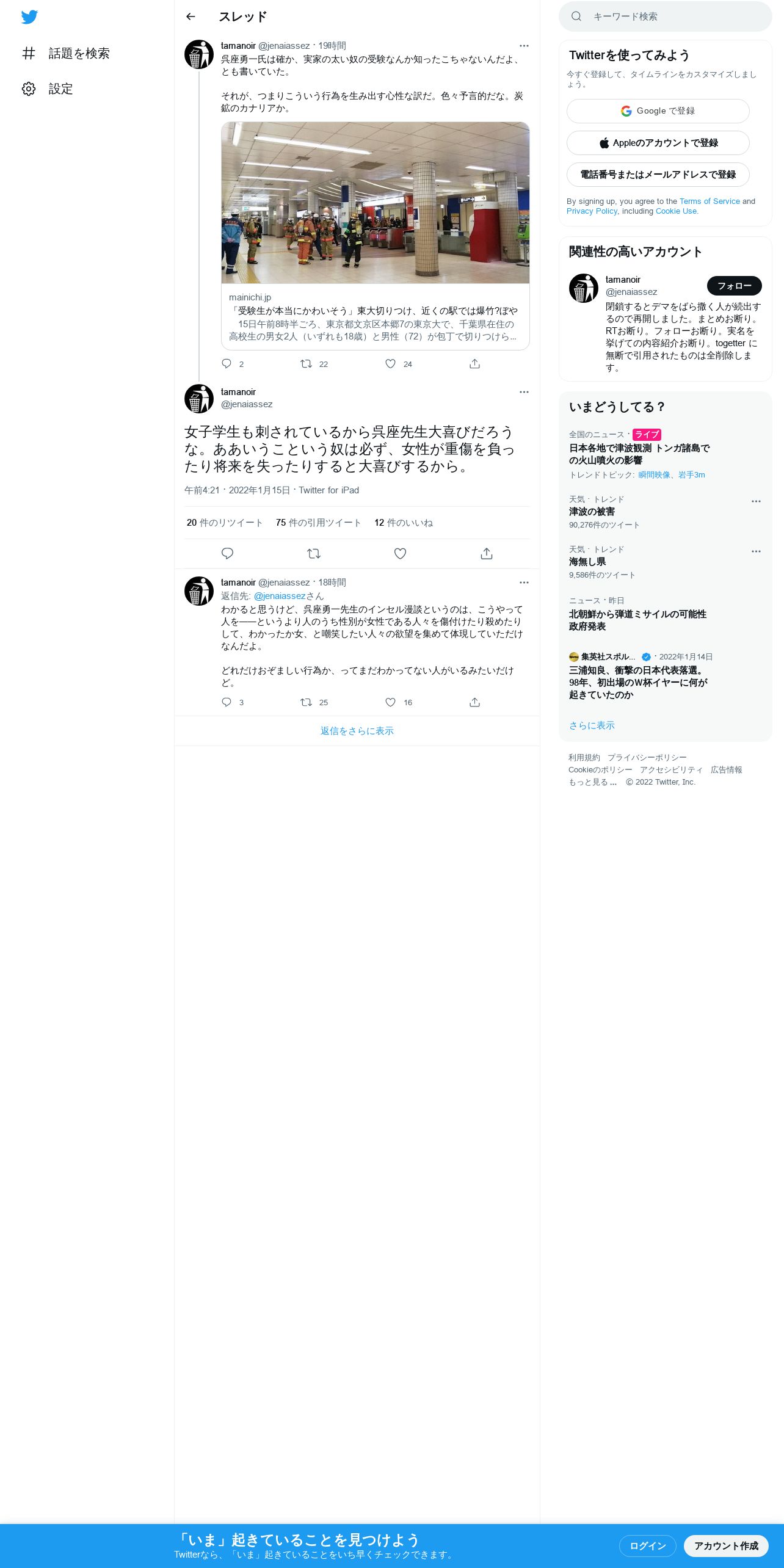
Task: View the 75 件の引用ツイート list
Action: [319, 523]
